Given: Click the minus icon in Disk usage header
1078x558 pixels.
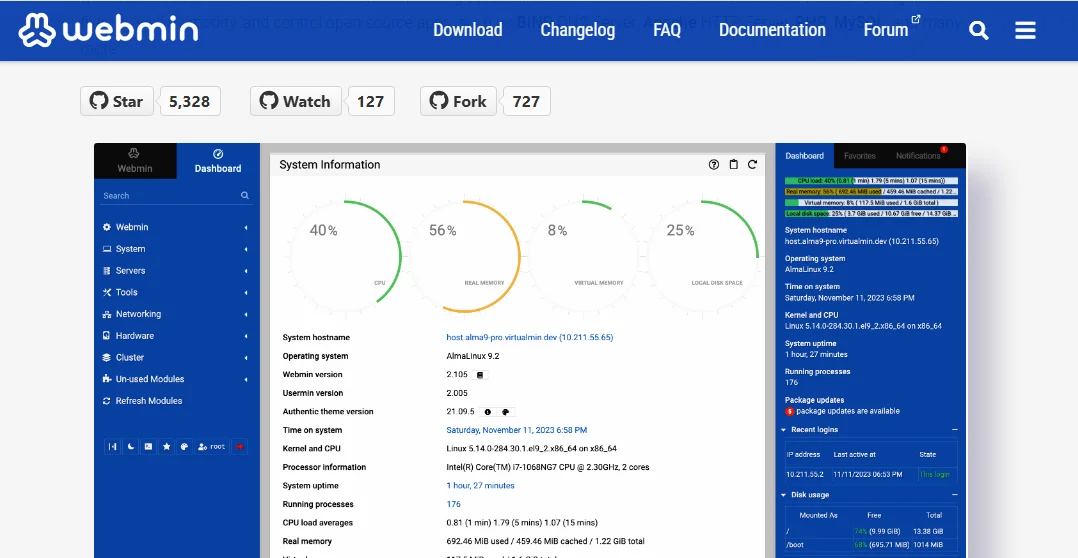Looking at the screenshot, I should (x=954, y=495).
